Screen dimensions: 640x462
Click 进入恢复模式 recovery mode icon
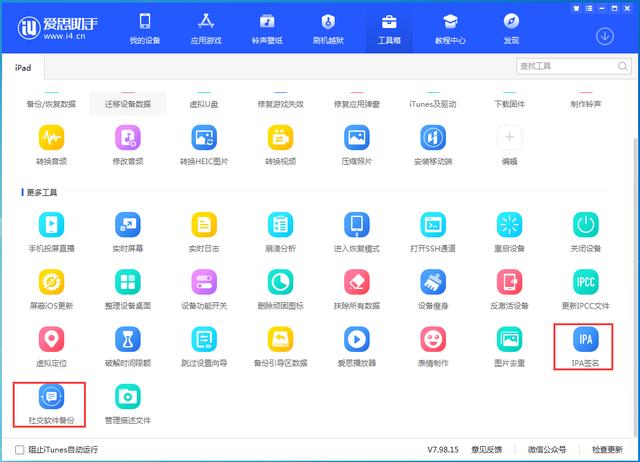click(357, 224)
